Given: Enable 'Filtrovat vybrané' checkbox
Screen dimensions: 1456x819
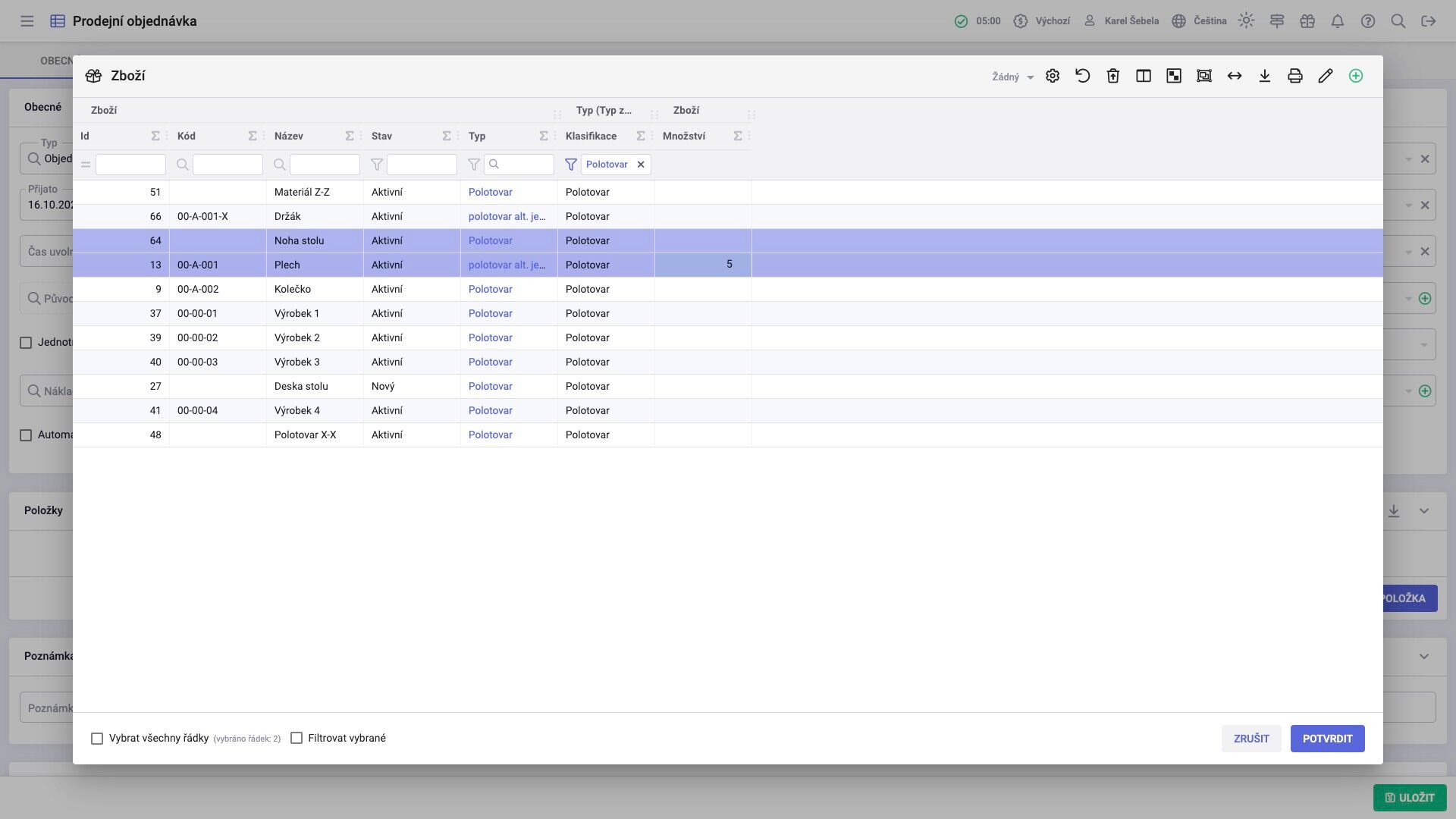Looking at the screenshot, I should pyautogui.click(x=297, y=739).
